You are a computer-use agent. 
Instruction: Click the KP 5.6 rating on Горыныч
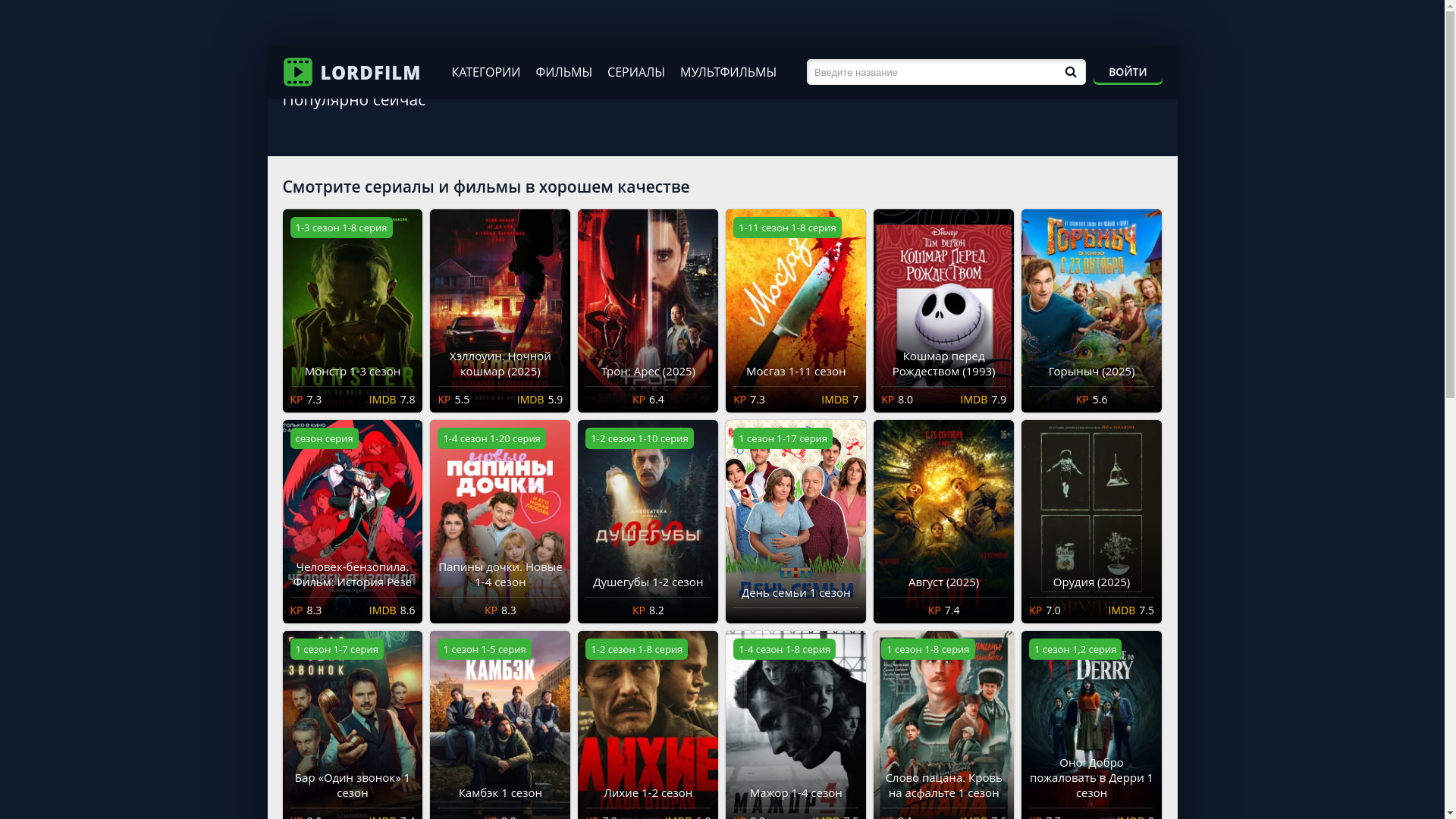pos(1091,400)
